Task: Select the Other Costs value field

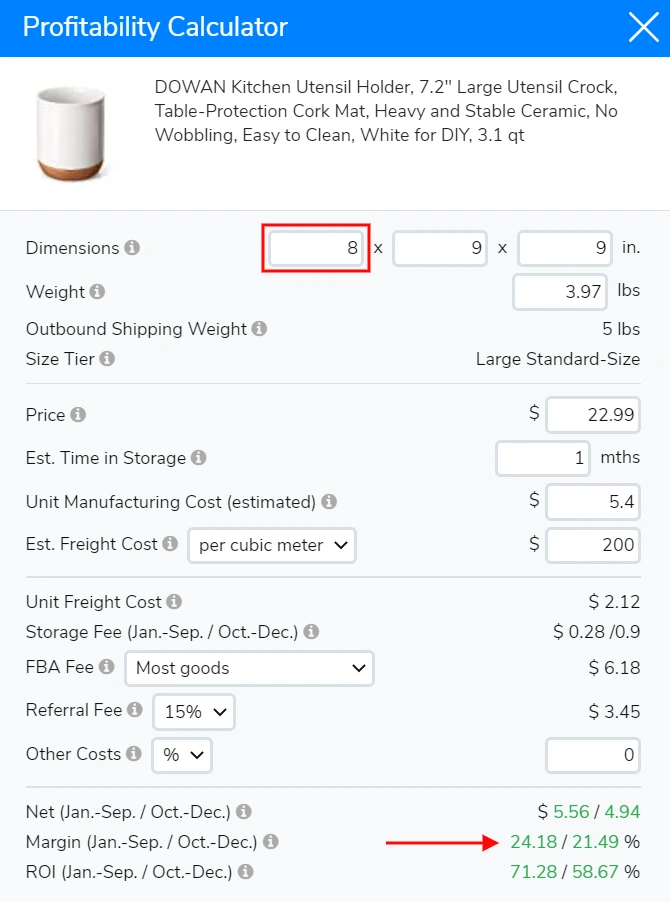Action: (x=592, y=755)
